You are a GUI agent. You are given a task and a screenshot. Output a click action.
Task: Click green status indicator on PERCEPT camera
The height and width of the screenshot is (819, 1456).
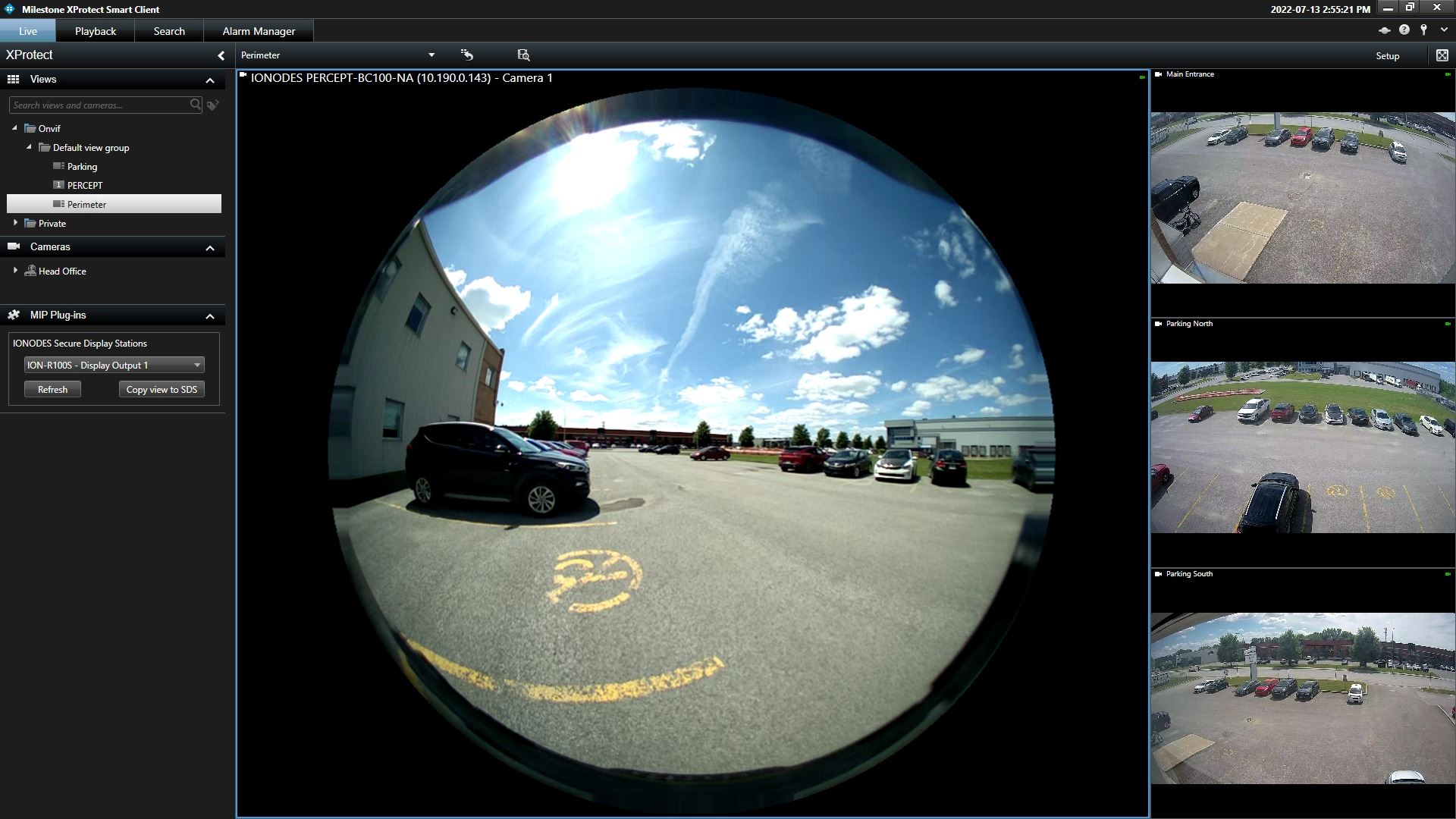(1142, 77)
